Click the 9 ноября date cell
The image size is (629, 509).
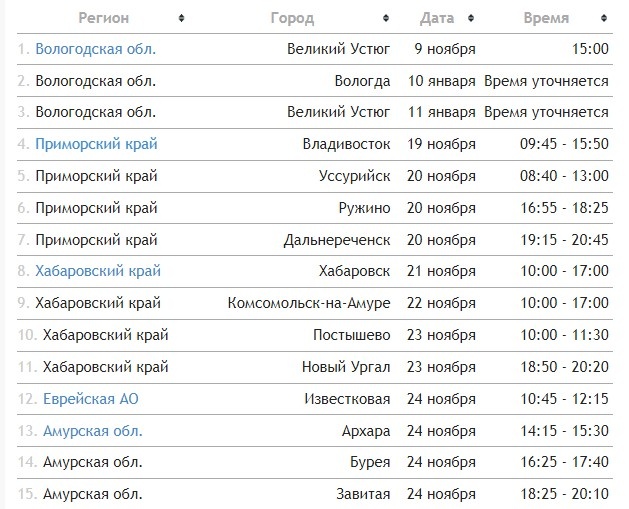(x=445, y=49)
